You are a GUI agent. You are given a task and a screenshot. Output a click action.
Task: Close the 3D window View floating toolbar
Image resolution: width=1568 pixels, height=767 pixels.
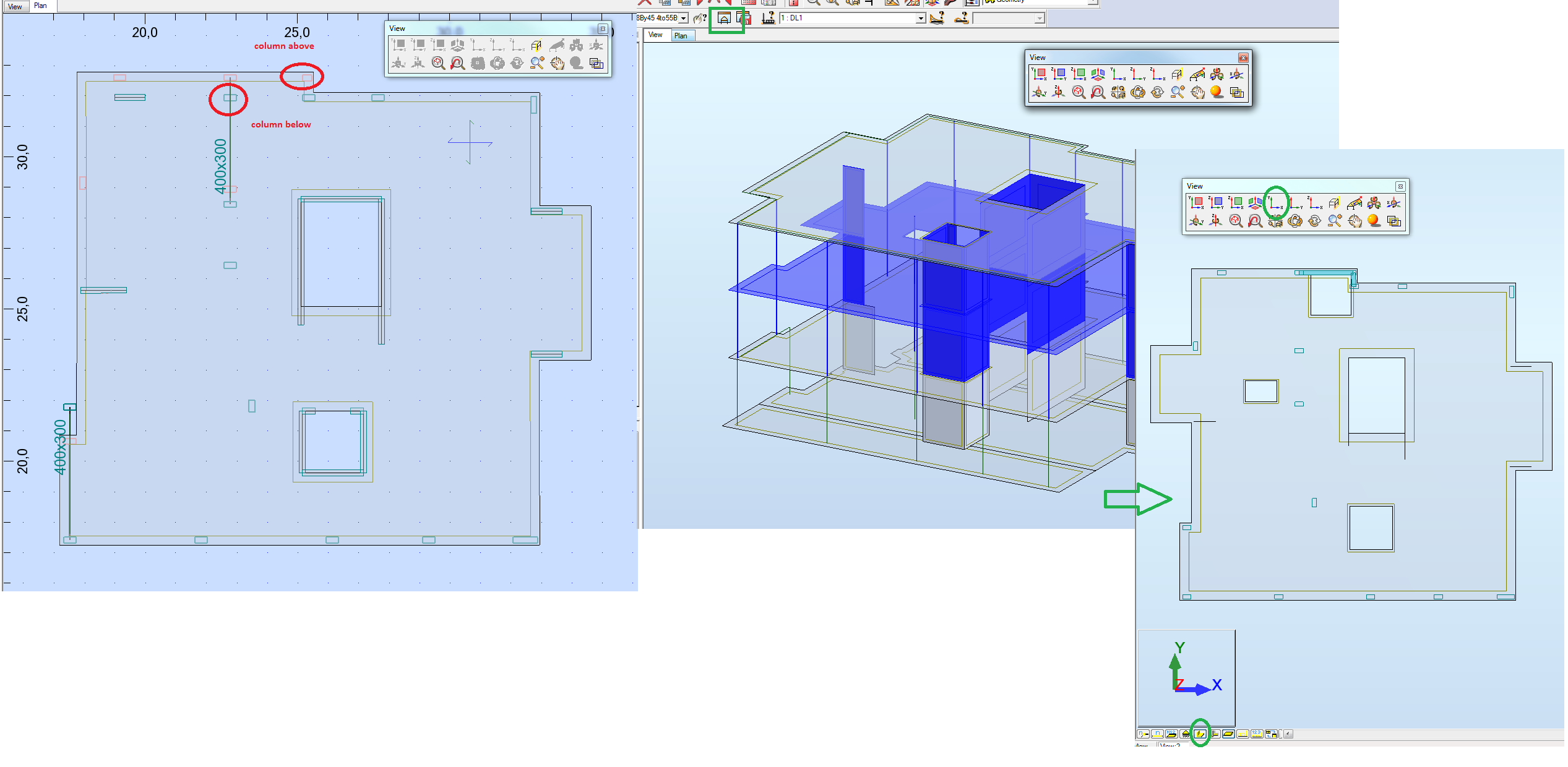coord(1243,58)
